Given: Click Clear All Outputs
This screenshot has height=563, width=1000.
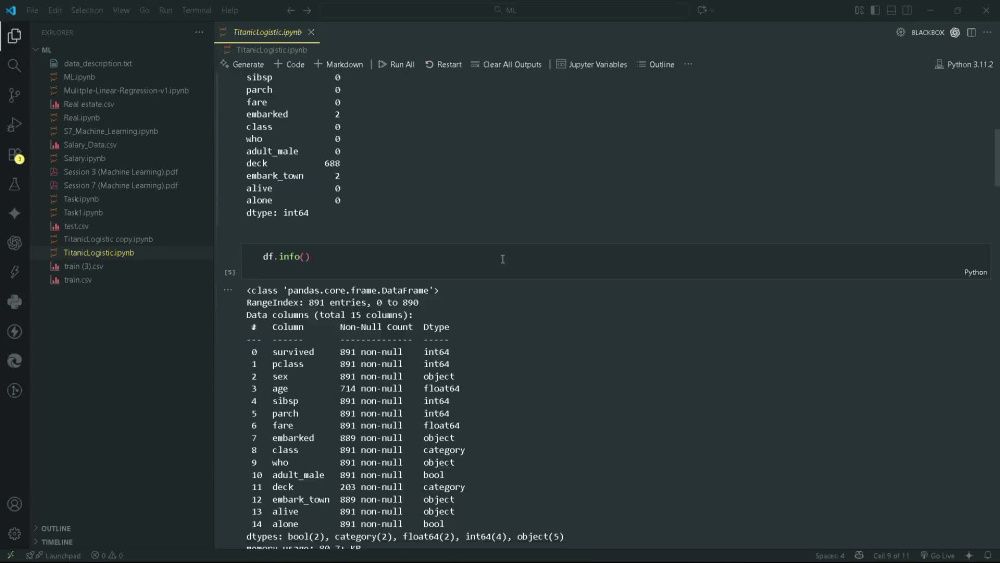Looking at the screenshot, I should [506, 64].
